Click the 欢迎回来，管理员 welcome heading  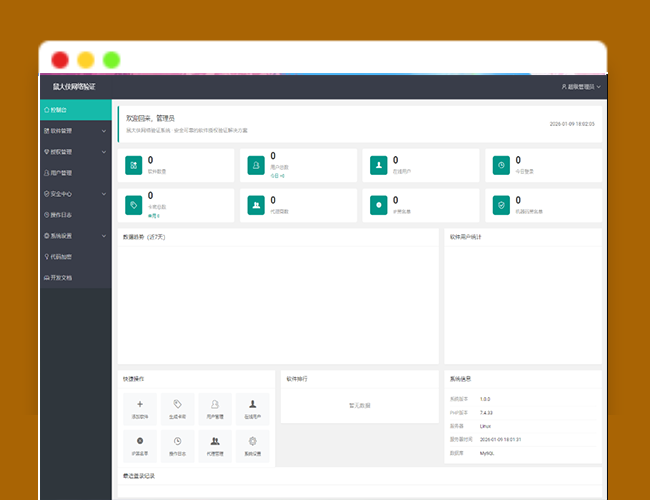tap(150, 118)
